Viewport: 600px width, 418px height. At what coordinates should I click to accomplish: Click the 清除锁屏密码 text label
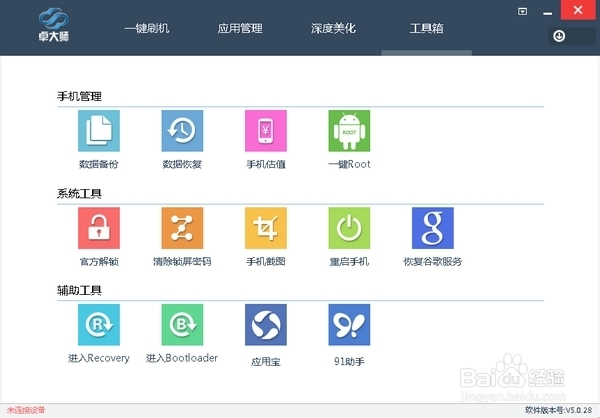click(182, 261)
